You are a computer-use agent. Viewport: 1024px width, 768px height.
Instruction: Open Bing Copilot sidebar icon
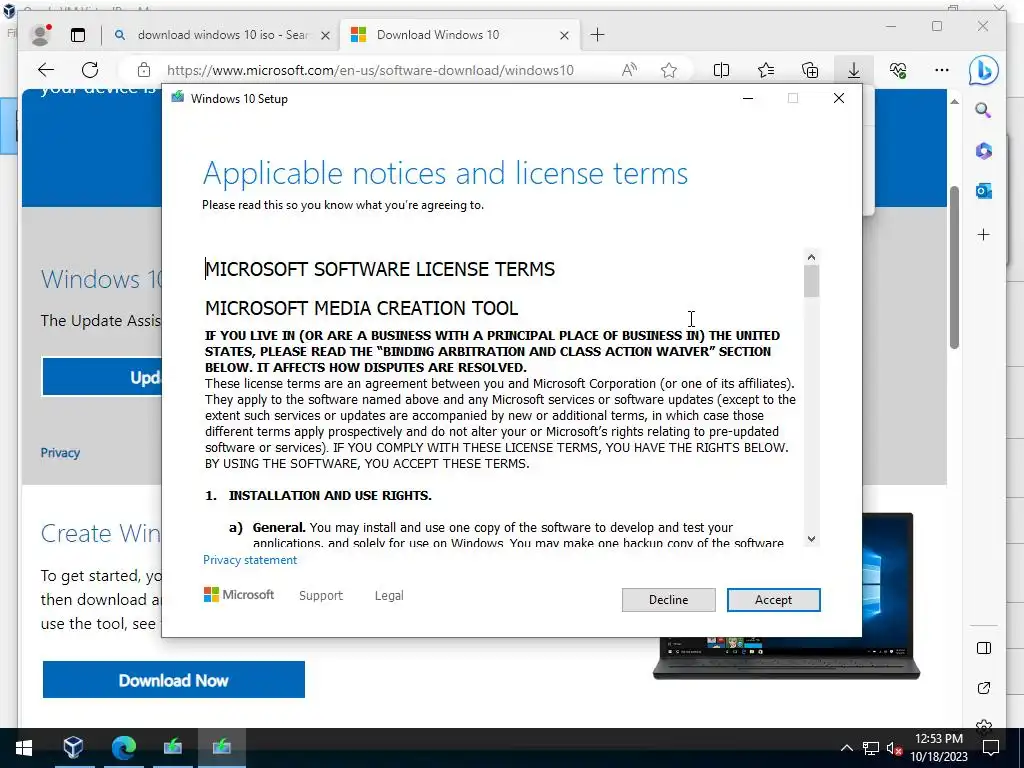984,70
